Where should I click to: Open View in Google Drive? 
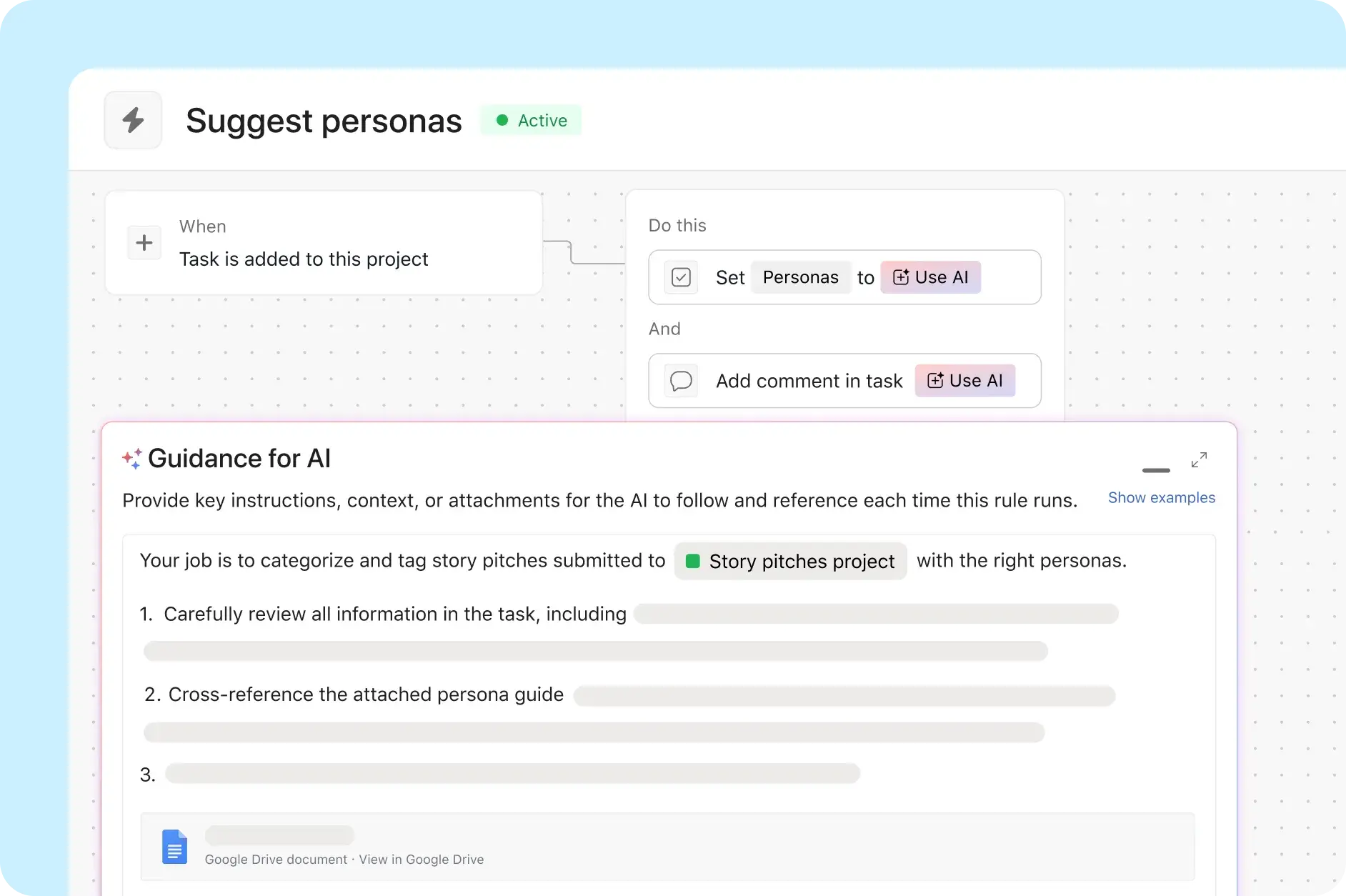click(421, 860)
